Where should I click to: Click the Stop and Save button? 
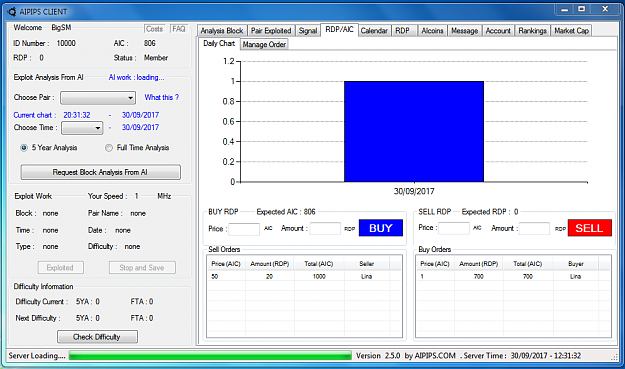(x=142, y=268)
